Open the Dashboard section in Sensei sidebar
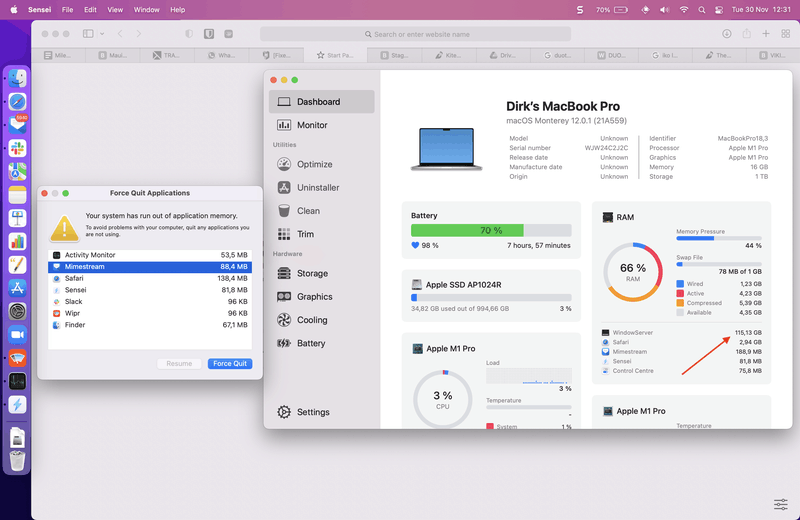800x520 pixels. (321, 102)
